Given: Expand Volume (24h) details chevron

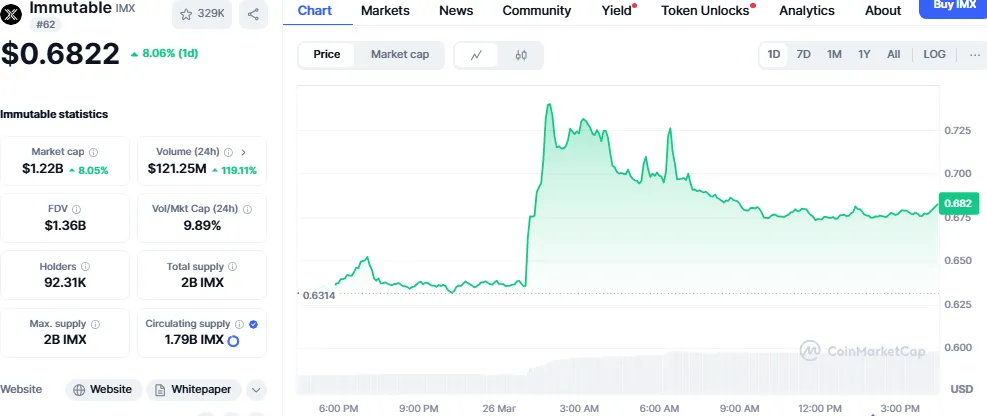Looking at the screenshot, I should 244,152.
